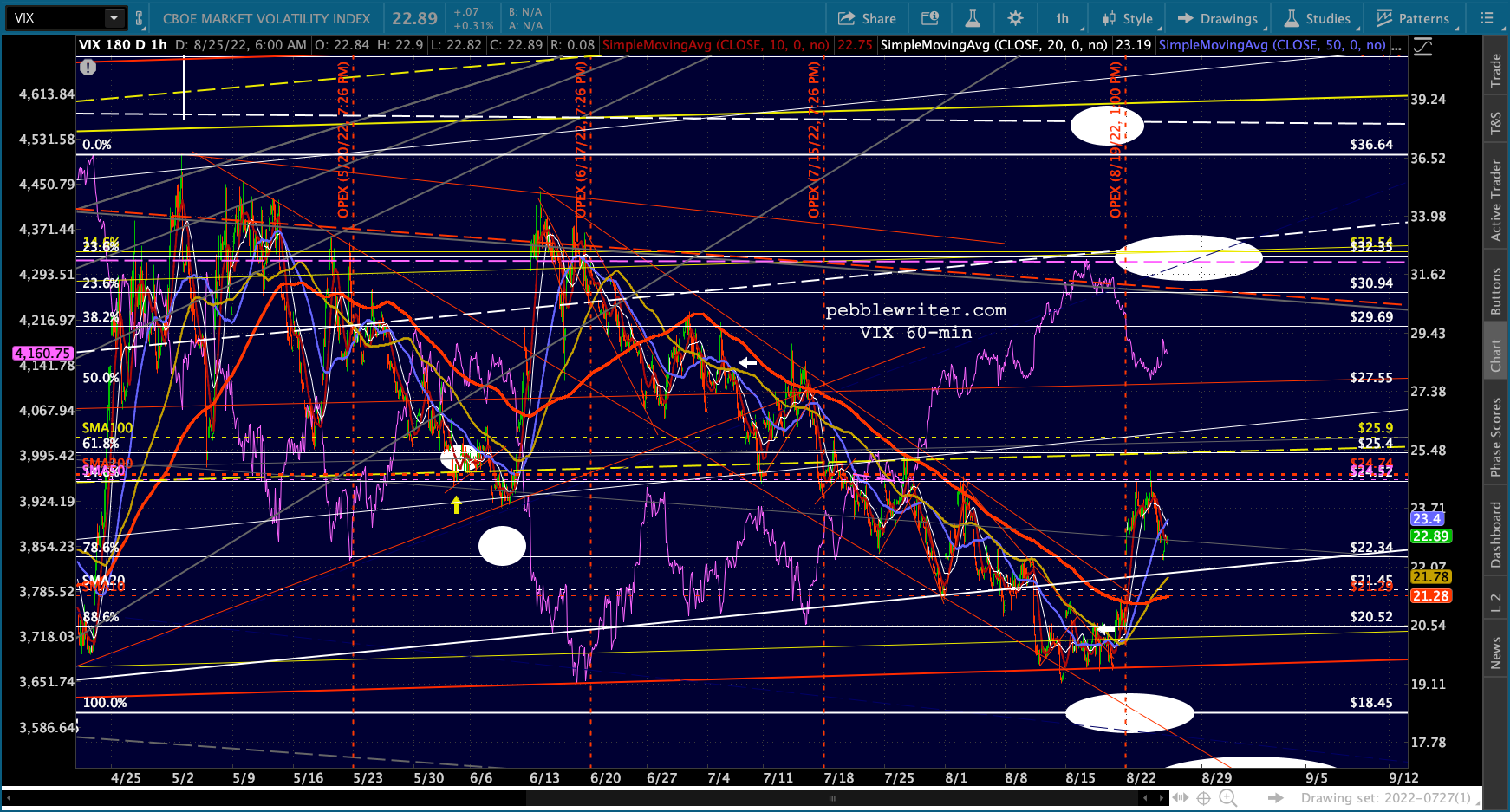This screenshot has width=1510, height=812.
Task: Change the 1h timeframe selector
Action: pyautogui.click(x=1062, y=18)
